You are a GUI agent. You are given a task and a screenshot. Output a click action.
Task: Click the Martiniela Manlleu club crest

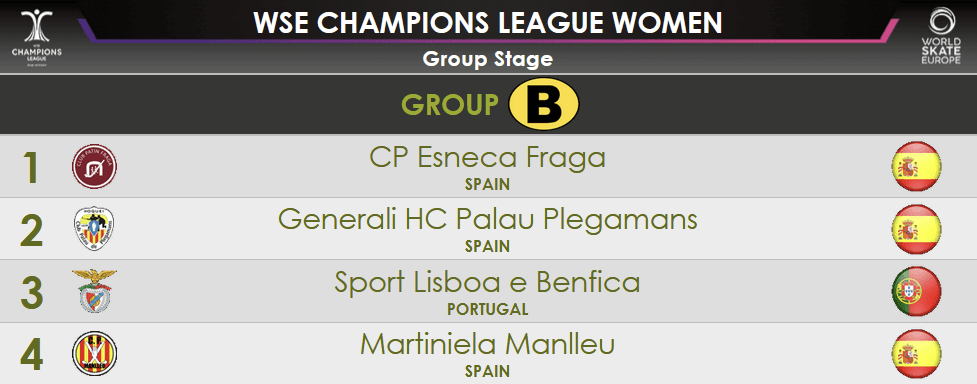(x=95, y=353)
